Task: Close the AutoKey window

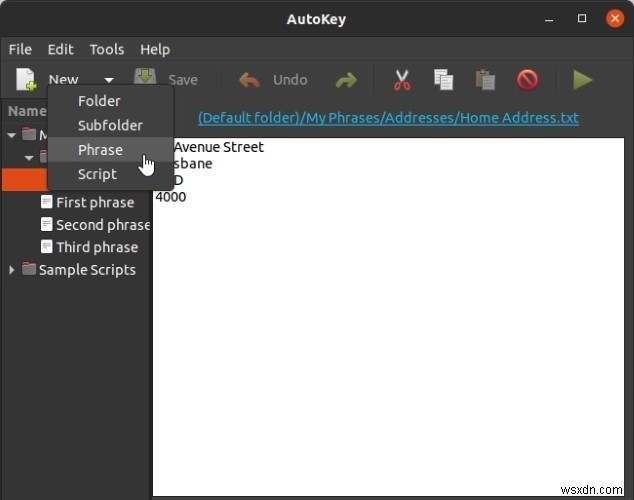Action: pyautogui.click(x=615, y=19)
